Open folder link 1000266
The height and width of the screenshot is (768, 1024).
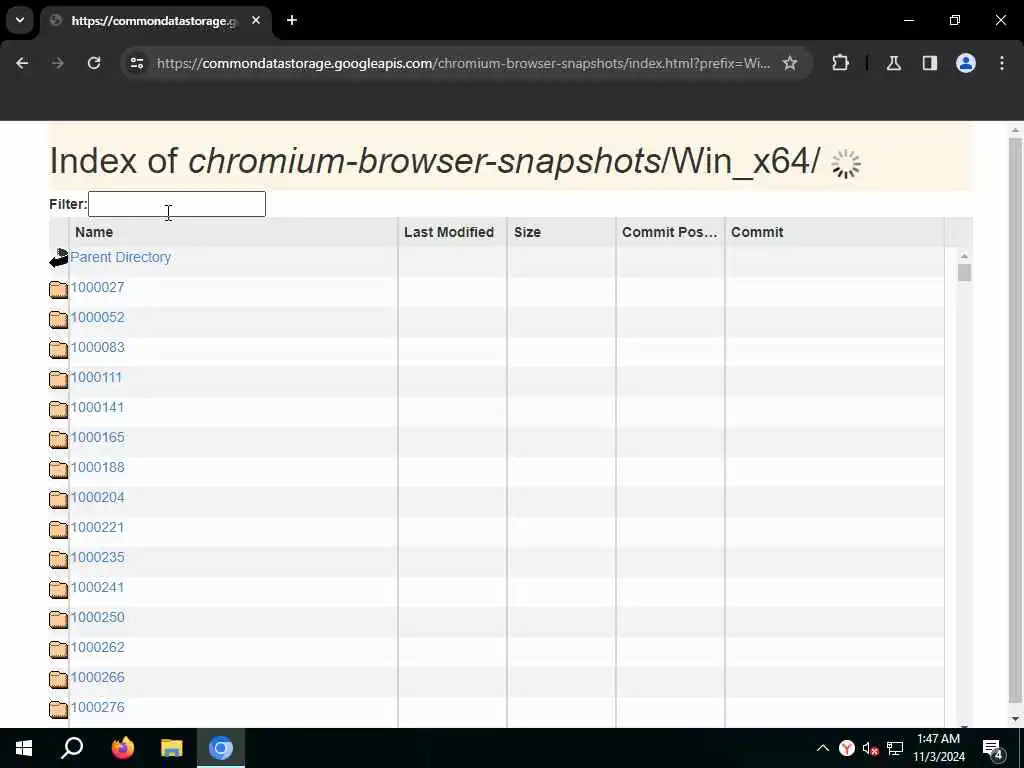(x=97, y=678)
